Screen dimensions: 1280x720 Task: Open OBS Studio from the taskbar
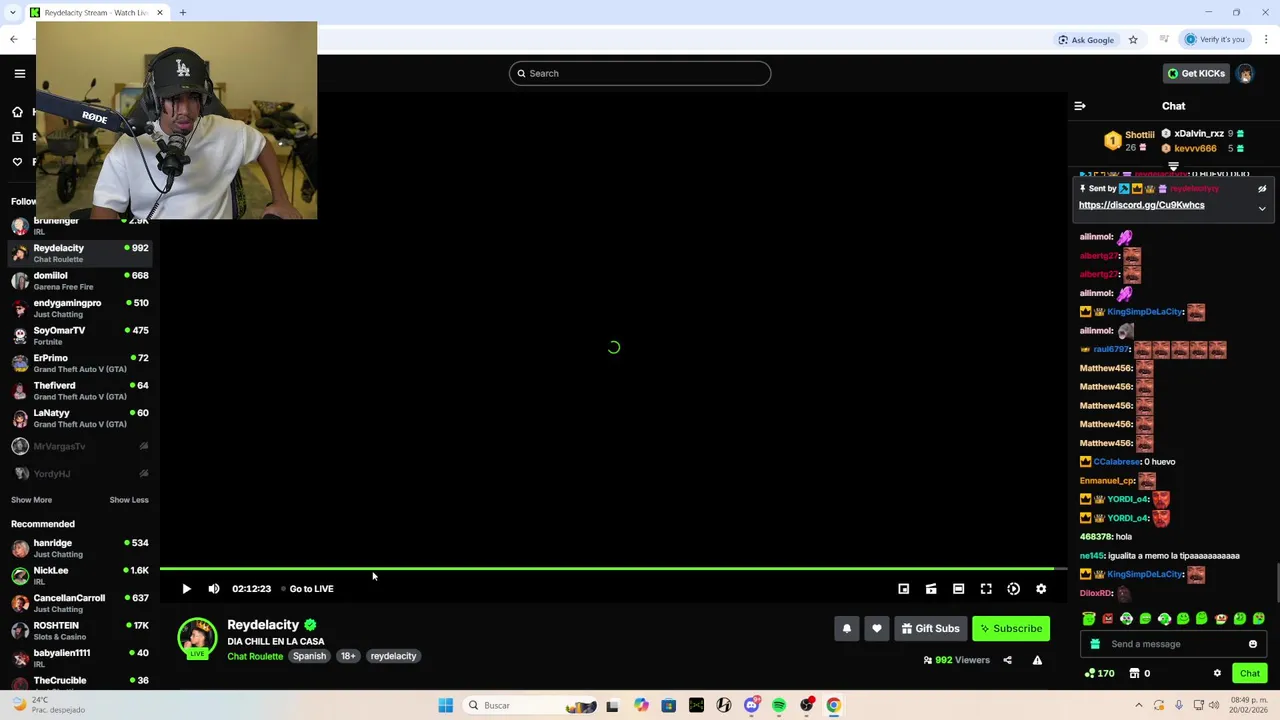[806, 705]
